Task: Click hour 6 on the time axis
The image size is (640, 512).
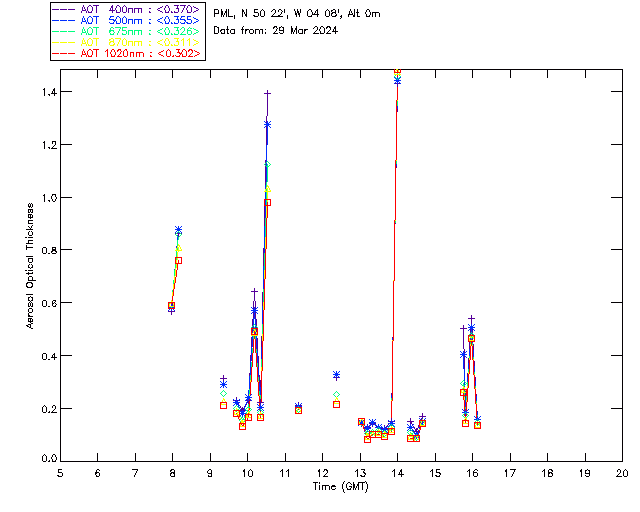Action: coord(98,473)
